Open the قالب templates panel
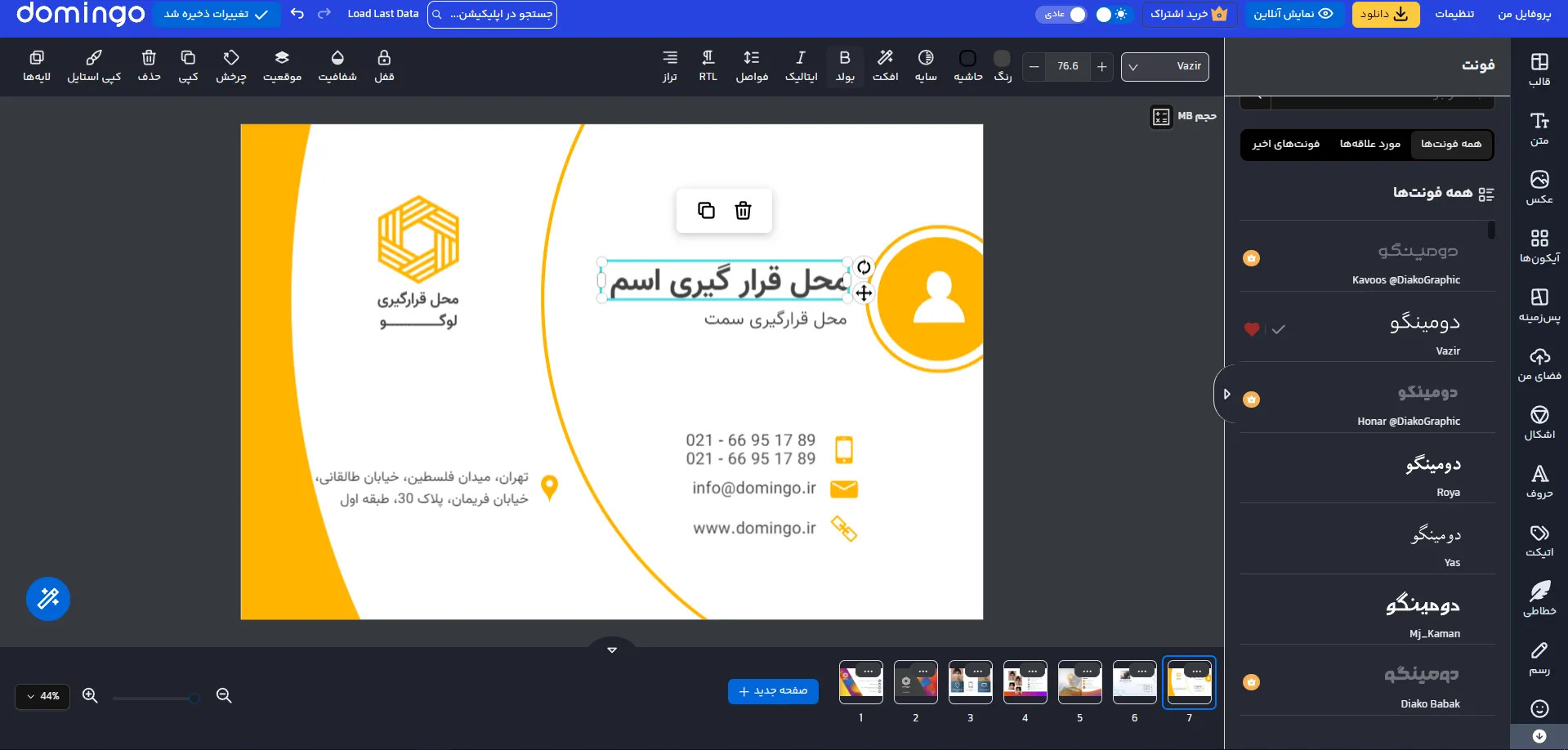 (x=1539, y=69)
